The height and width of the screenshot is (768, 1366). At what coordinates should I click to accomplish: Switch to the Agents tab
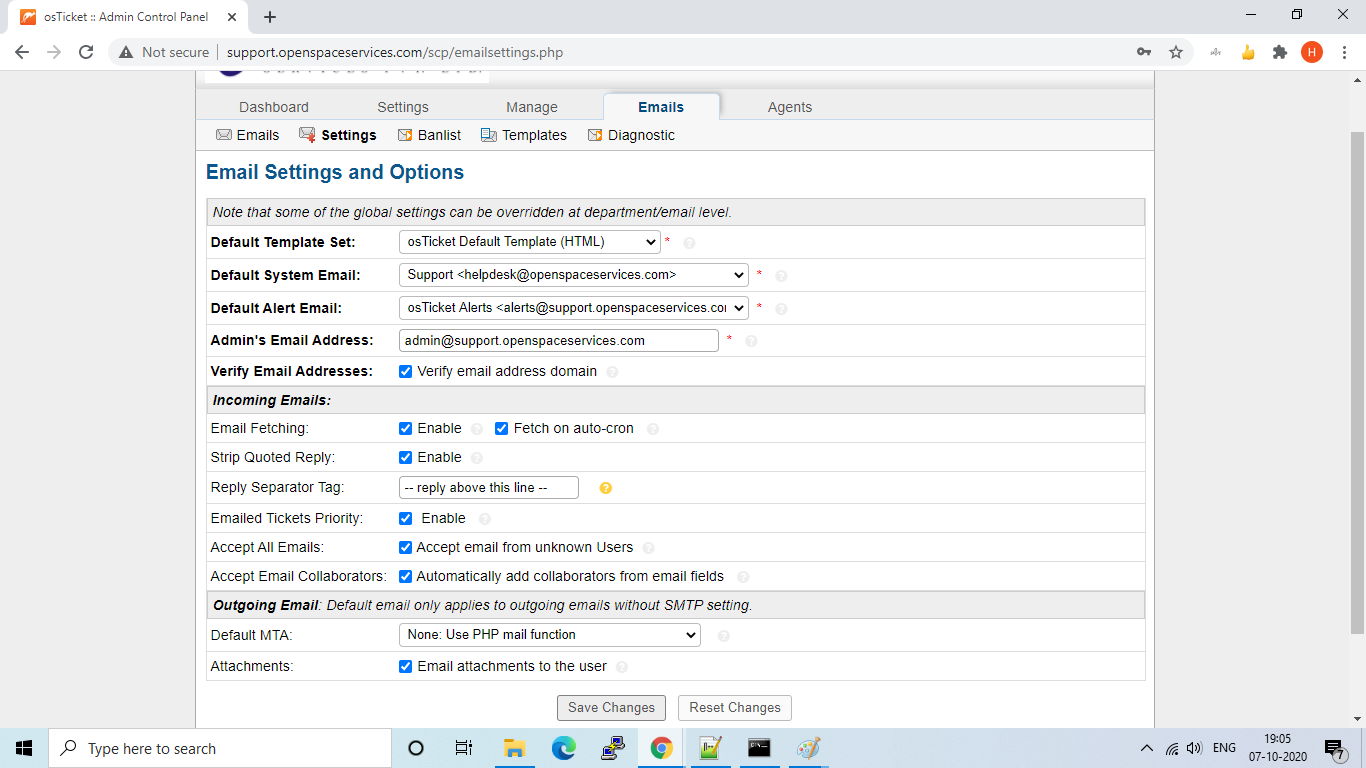(790, 107)
